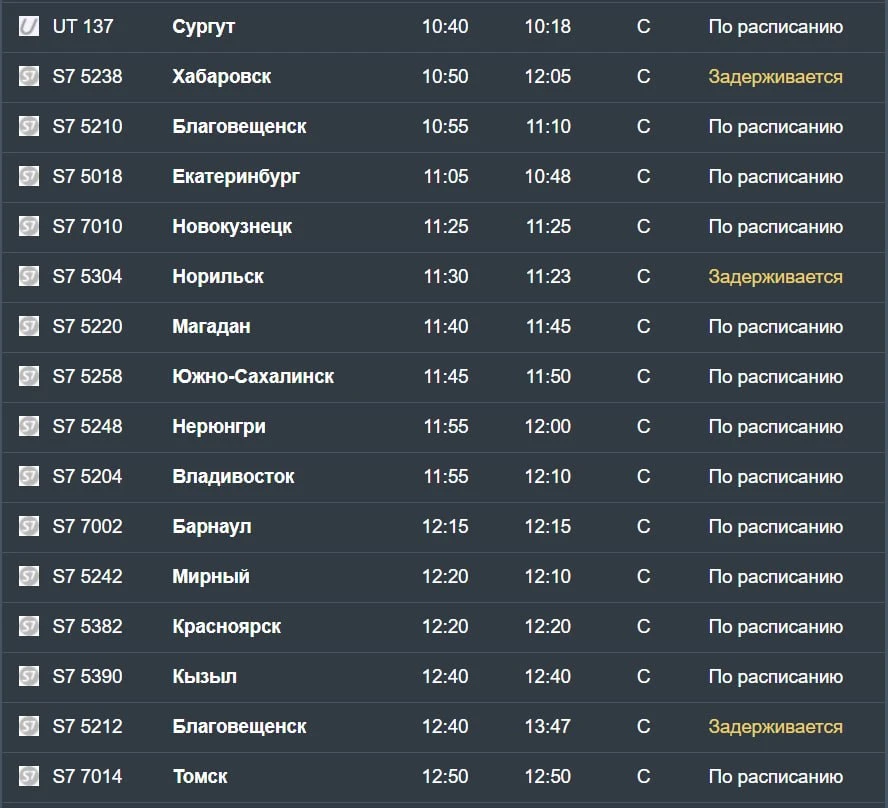Click the UTair airline icon for UT 137
Viewport: 888px width, 808px height.
[x=29, y=26]
